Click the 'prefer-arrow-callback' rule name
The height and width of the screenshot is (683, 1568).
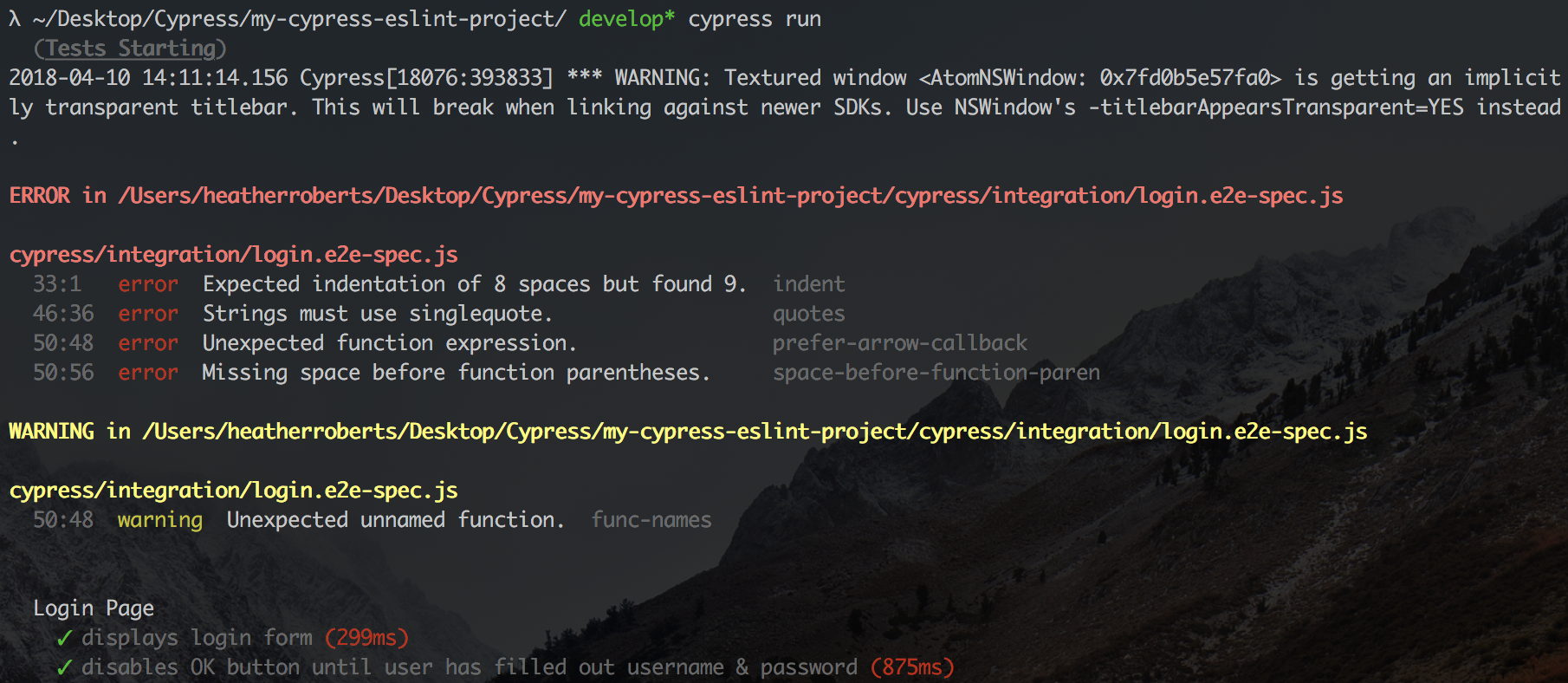pos(900,343)
